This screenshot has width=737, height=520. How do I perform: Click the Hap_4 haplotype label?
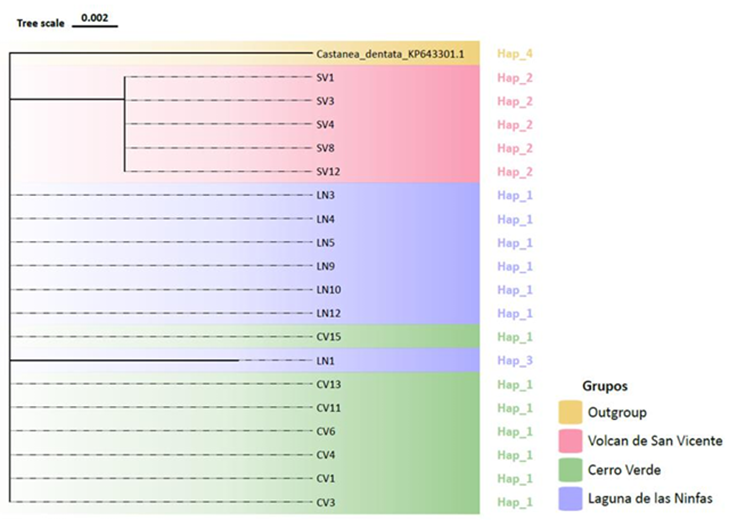tap(515, 53)
